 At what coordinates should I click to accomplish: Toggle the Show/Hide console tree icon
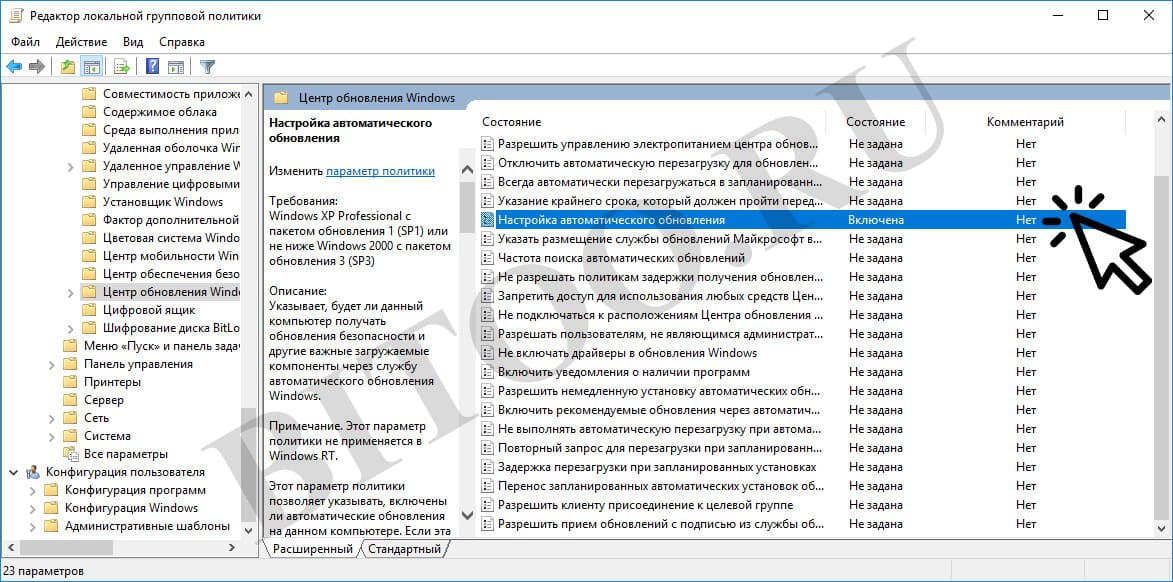[x=91, y=67]
